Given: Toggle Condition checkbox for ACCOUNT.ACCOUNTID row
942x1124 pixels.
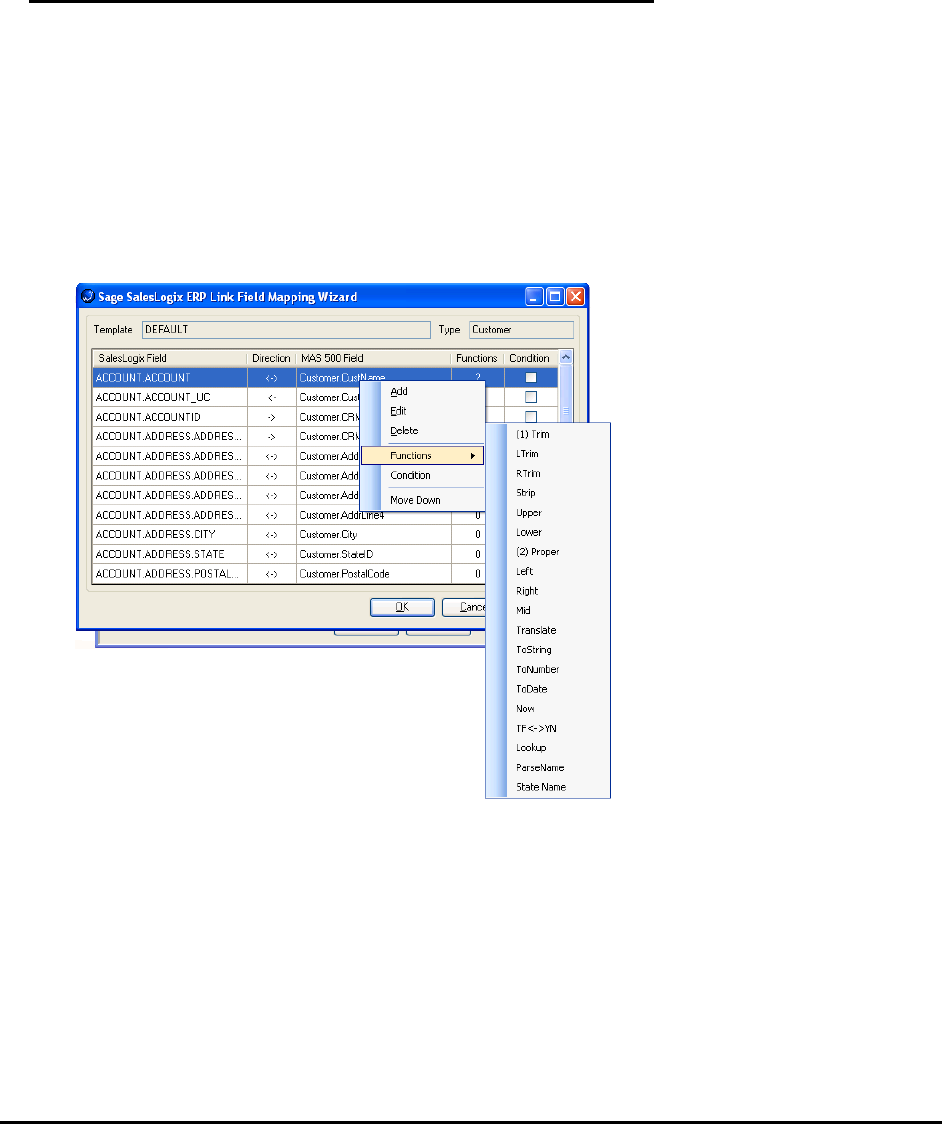Looking at the screenshot, I should (x=531, y=416).
